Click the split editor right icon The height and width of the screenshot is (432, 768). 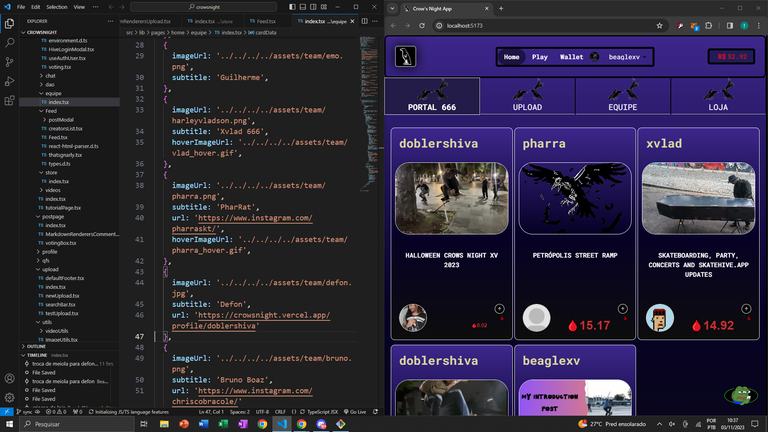click(x=364, y=21)
